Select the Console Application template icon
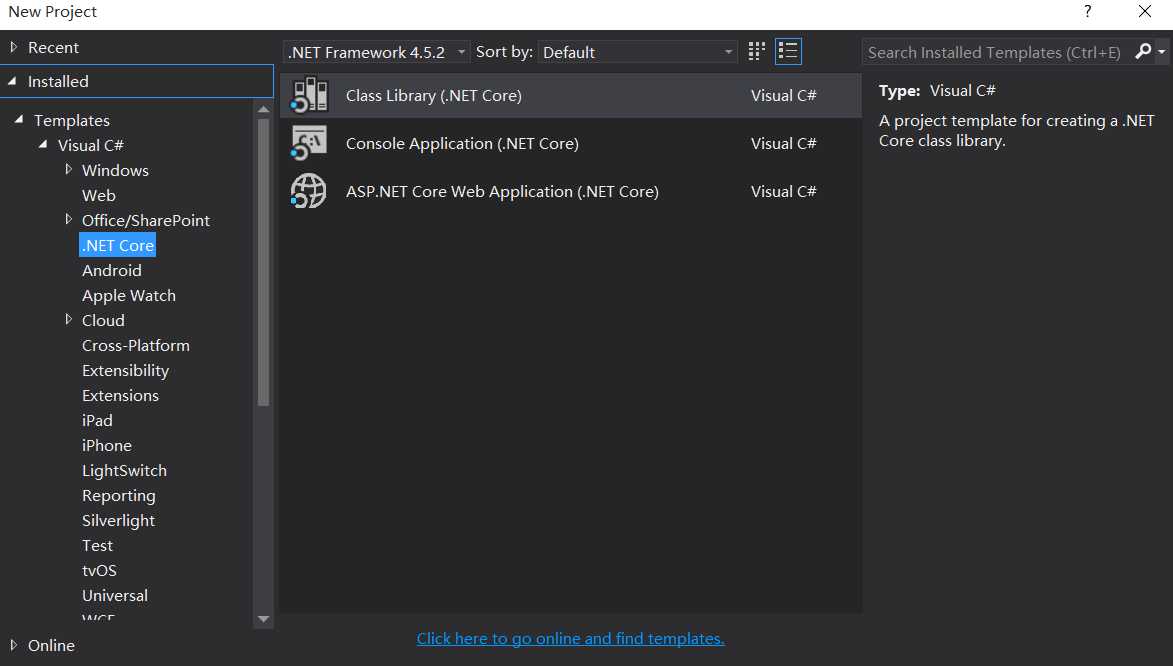Image resolution: width=1173 pixels, height=666 pixels. click(309, 143)
